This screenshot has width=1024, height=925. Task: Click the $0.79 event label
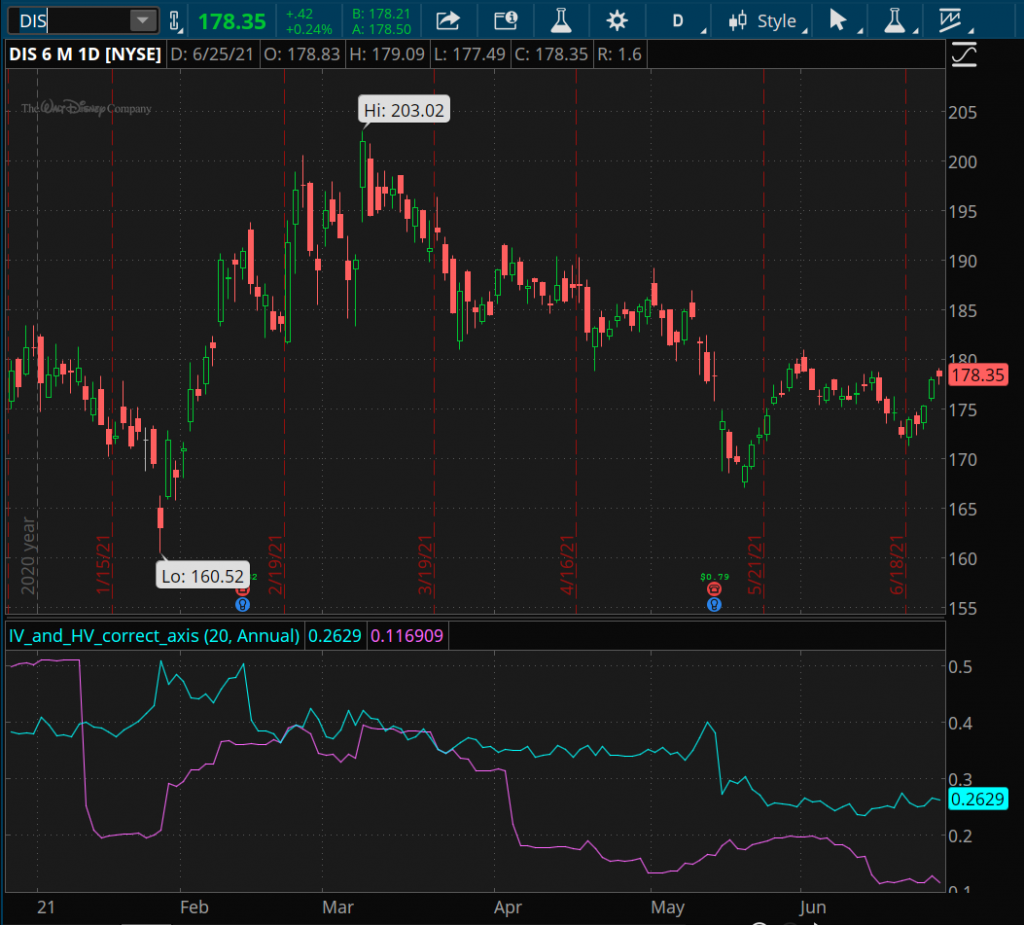click(714, 576)
